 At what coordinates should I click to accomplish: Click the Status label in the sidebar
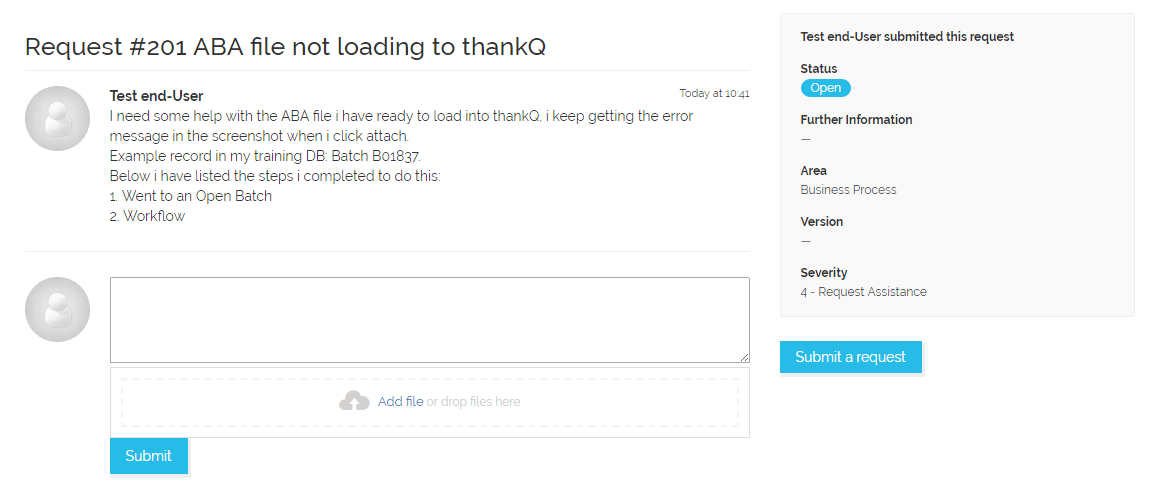click(x=818, y=69)
